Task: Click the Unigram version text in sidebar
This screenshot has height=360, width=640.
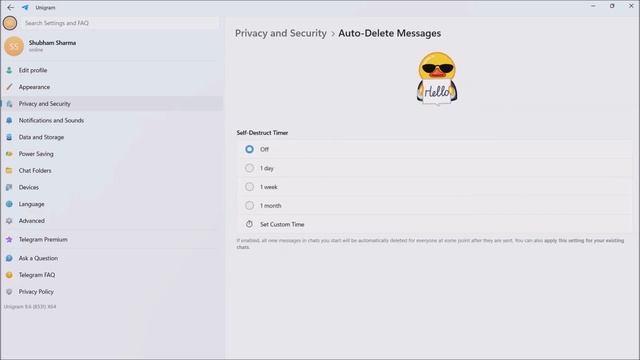Action: coord(30,307)
